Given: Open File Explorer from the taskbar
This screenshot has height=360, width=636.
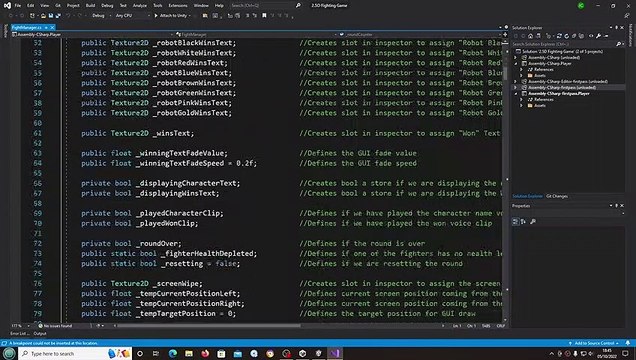Looking at the screenshot, I should pos(189,354).
